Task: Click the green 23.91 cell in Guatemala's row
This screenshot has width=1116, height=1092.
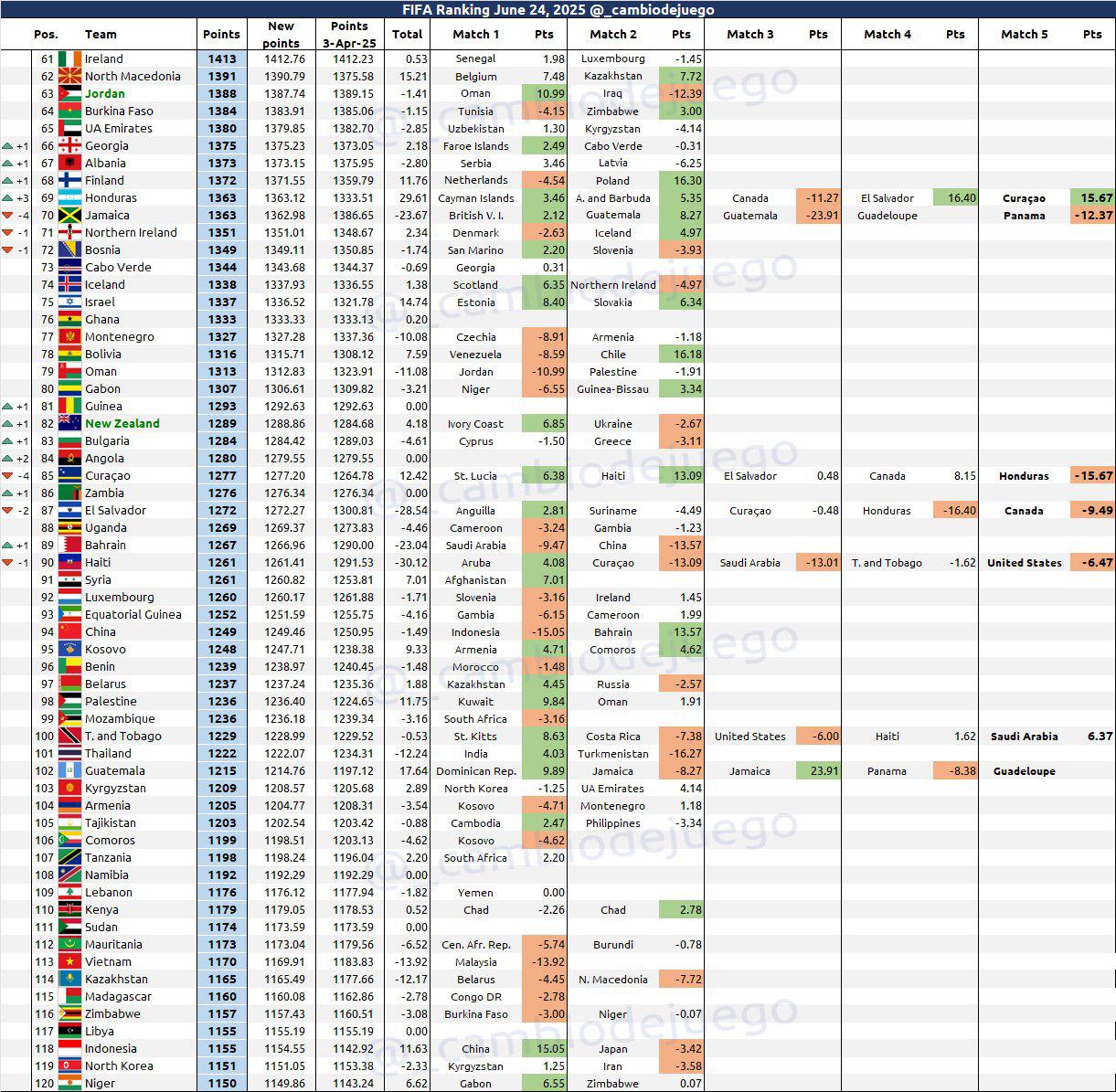Action: (818, 771)
